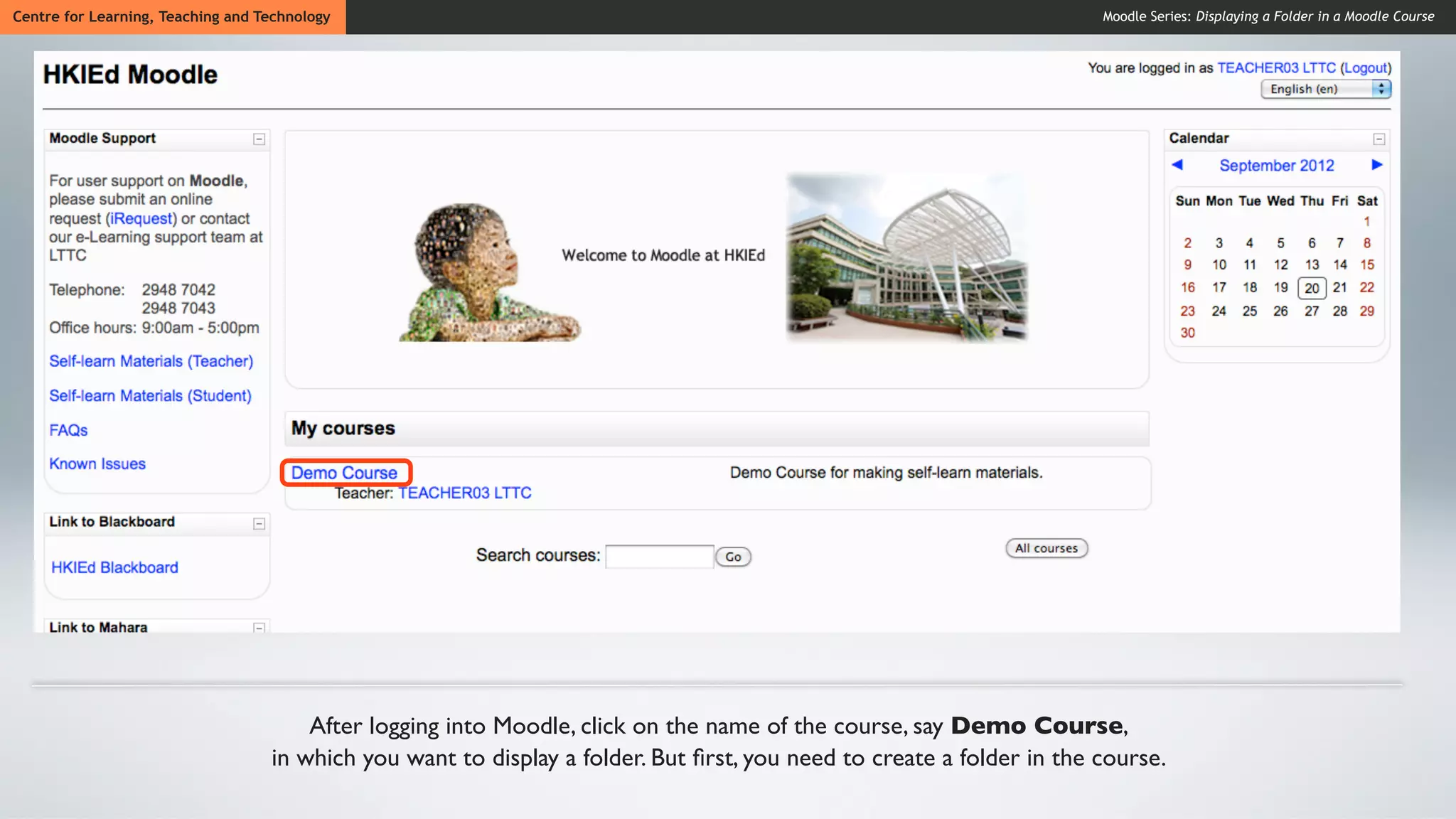
Task: Collapse the Moodle Support block
Action: 259,139
